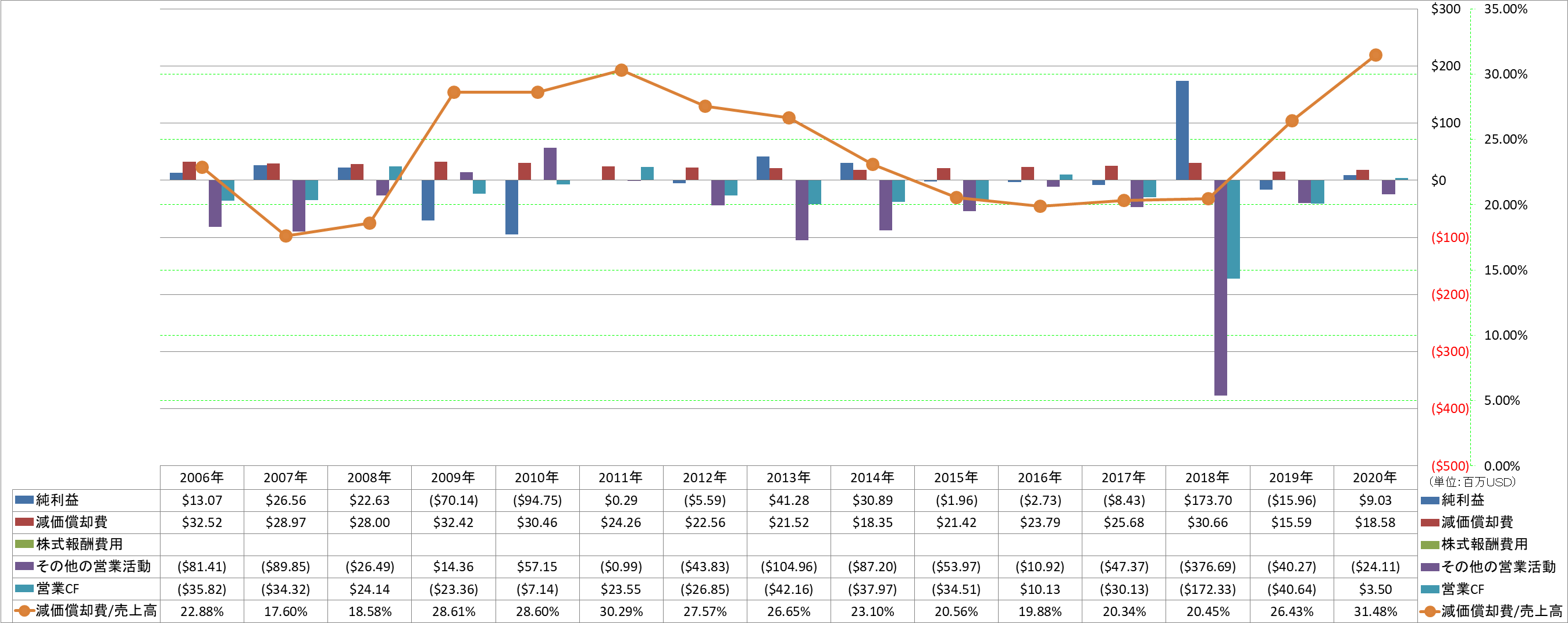
Task: Click the red ($400) axis label
Action: pos(1449,408)
